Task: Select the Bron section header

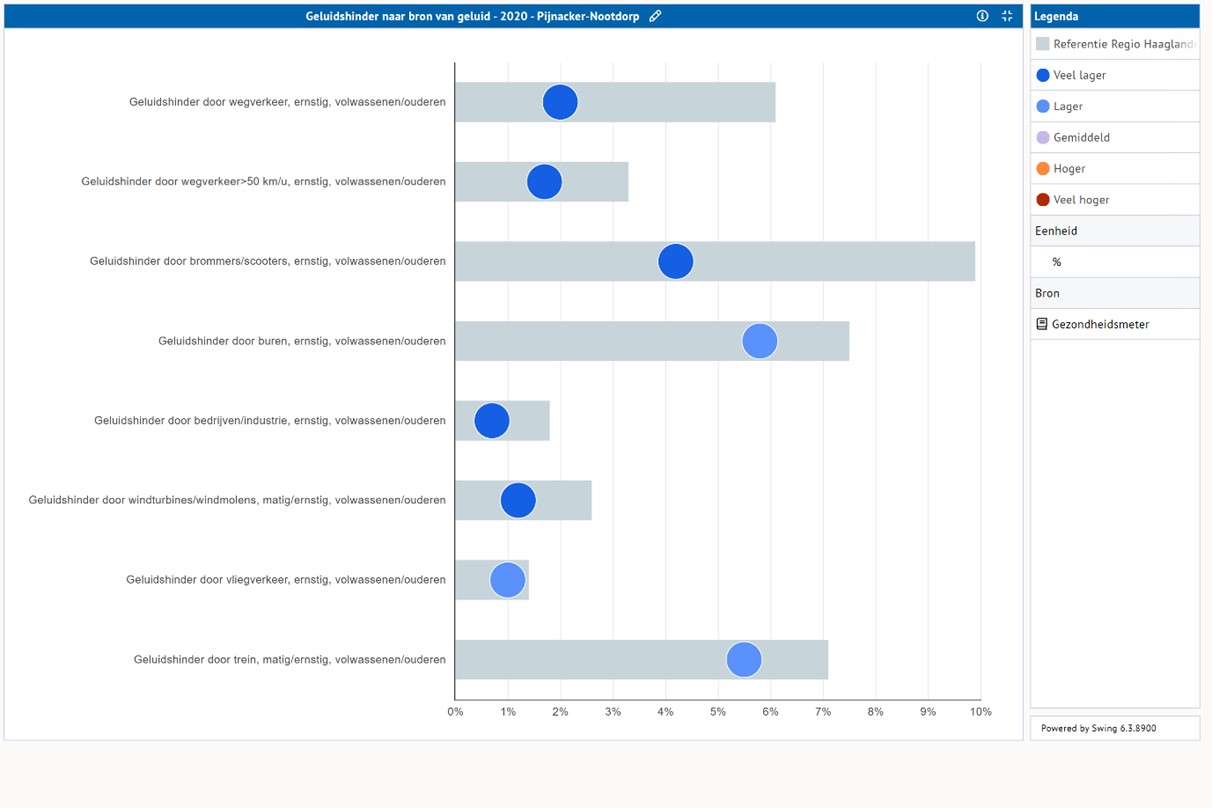Action: coord(1114,293)
